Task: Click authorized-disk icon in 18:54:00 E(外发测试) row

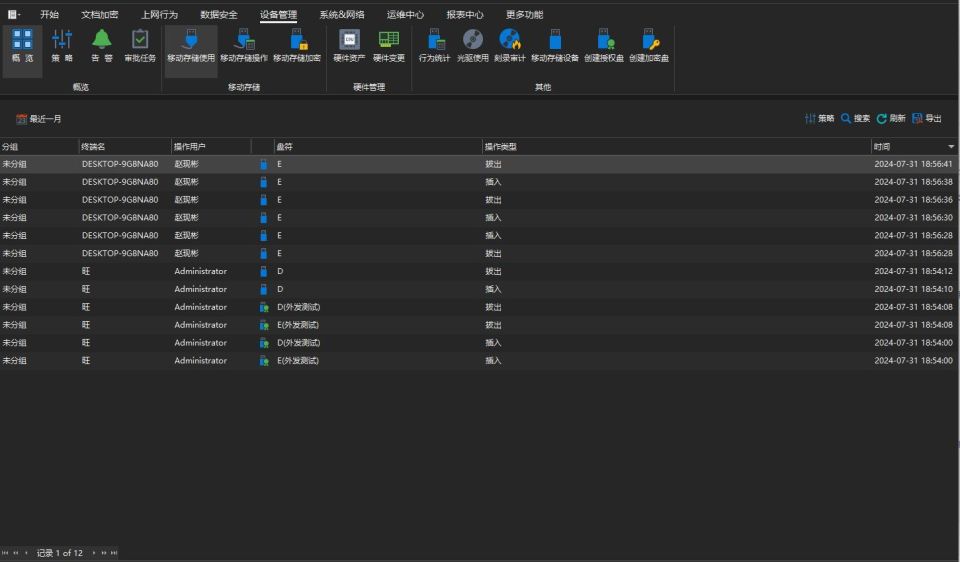Action: point(264,361)
